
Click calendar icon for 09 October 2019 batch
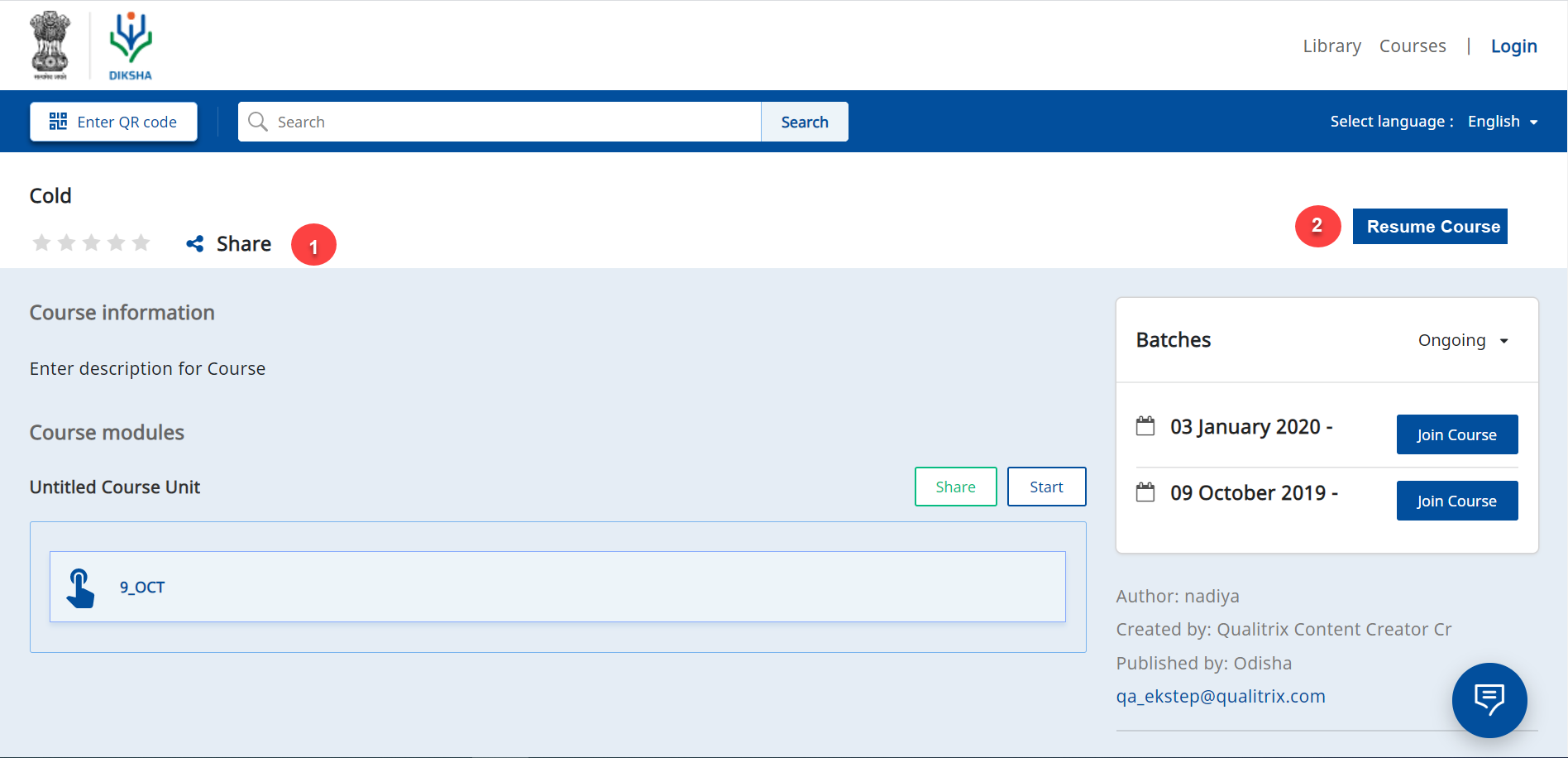point(1145,492)
